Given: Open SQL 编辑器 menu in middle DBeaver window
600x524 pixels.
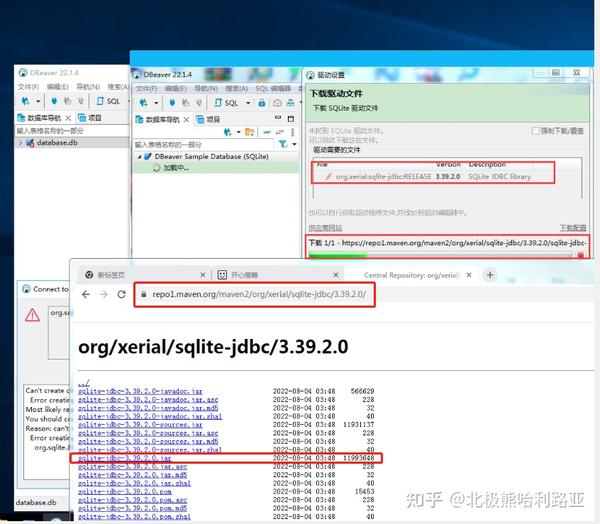Looking at the screenshot, I should point(273,89).
